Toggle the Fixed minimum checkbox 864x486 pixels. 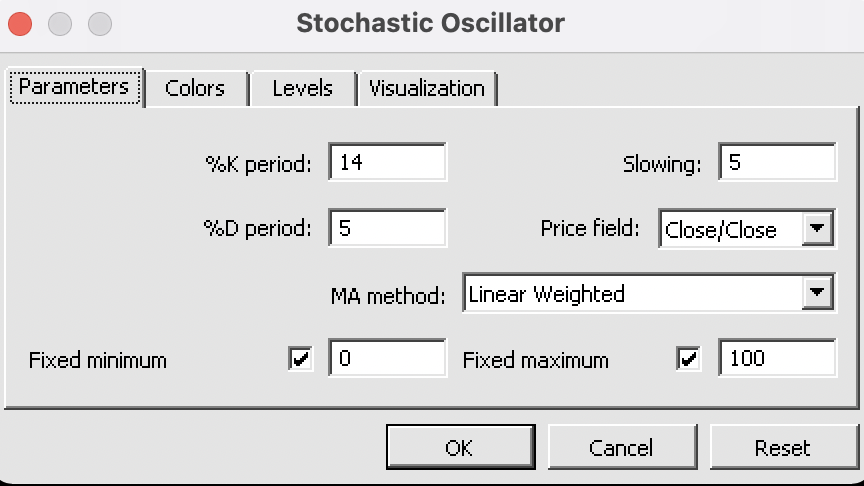(x=299, y=359)
